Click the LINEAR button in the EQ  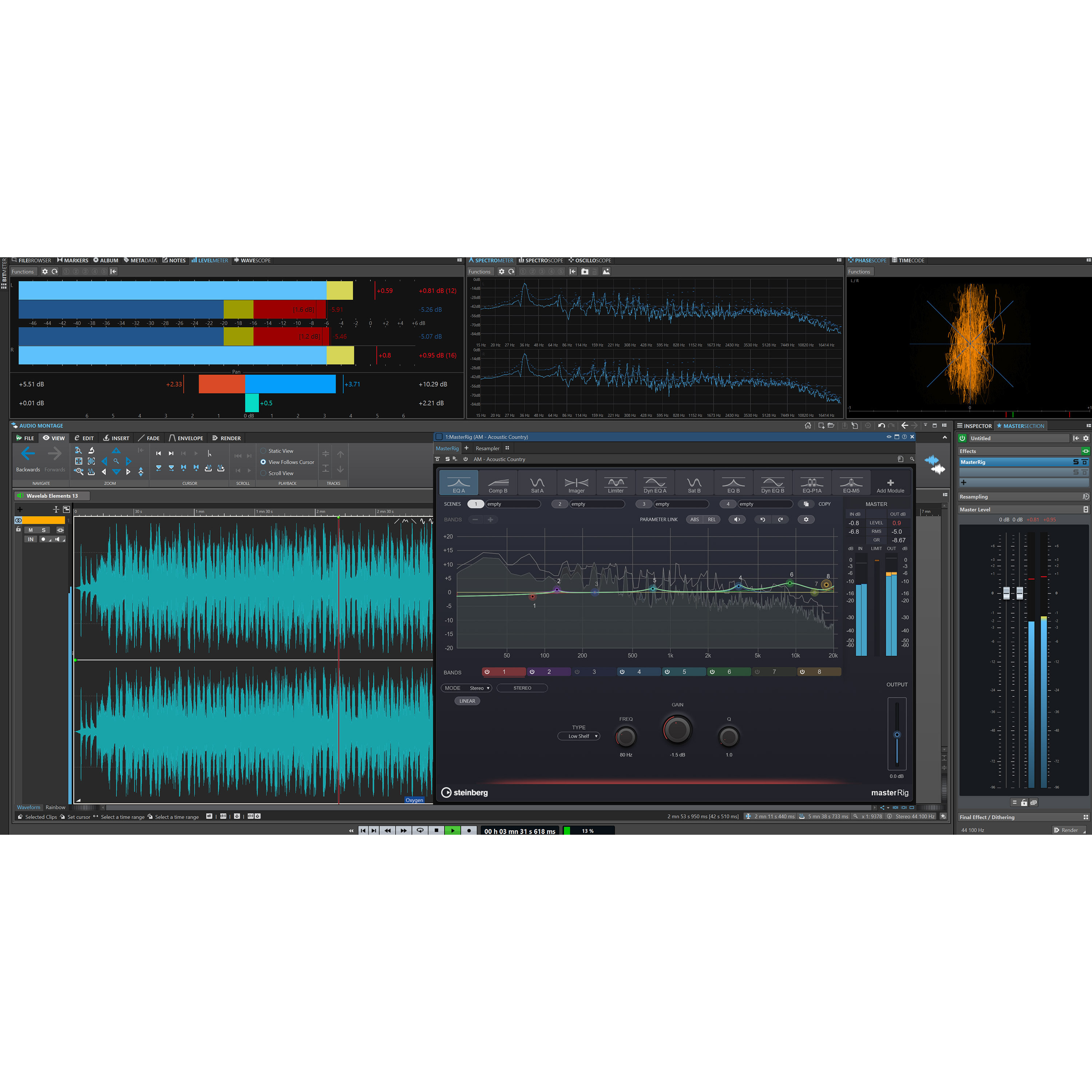[x=467, y=701]
